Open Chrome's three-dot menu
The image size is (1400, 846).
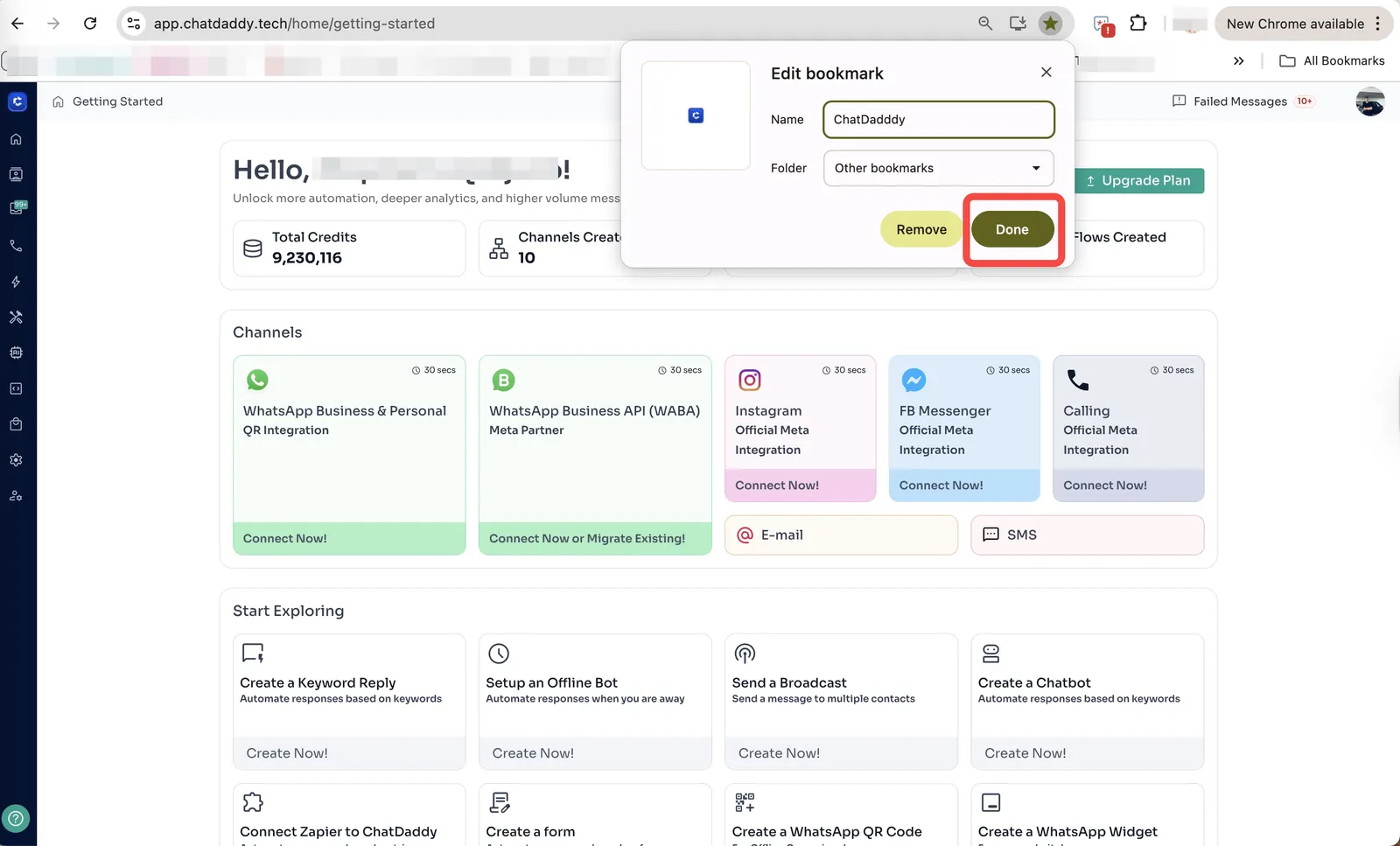tap(1378, 24)
